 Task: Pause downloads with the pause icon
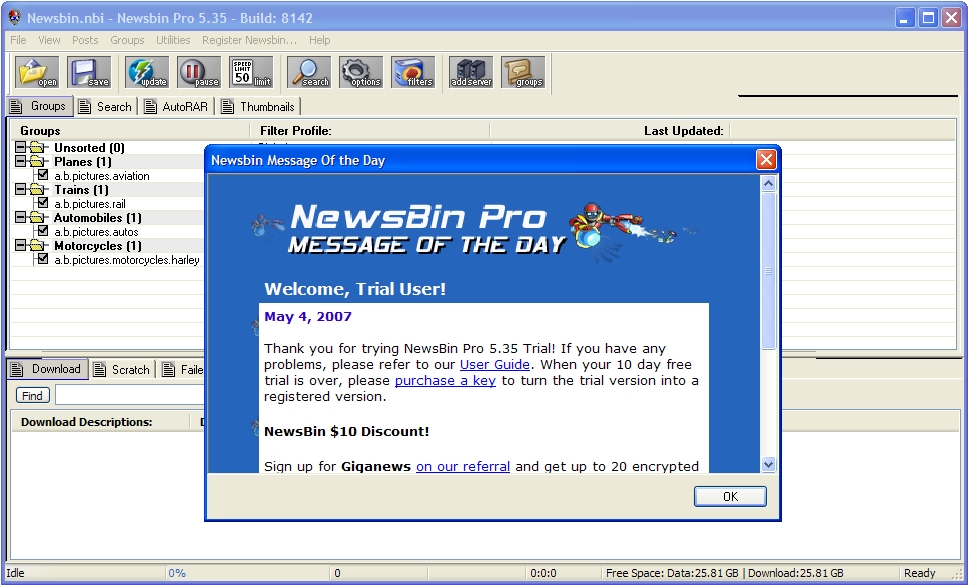199,72
